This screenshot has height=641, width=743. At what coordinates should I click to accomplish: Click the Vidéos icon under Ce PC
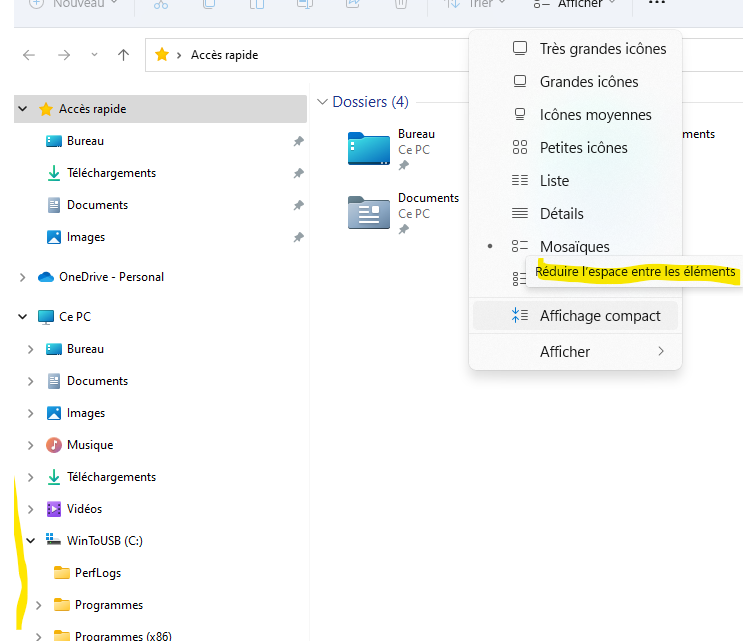click(54, 509)
